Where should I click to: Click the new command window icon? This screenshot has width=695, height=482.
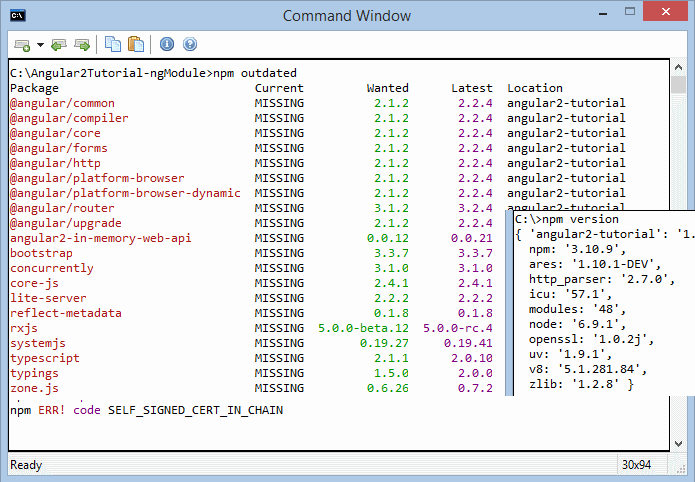pos(22,45)
